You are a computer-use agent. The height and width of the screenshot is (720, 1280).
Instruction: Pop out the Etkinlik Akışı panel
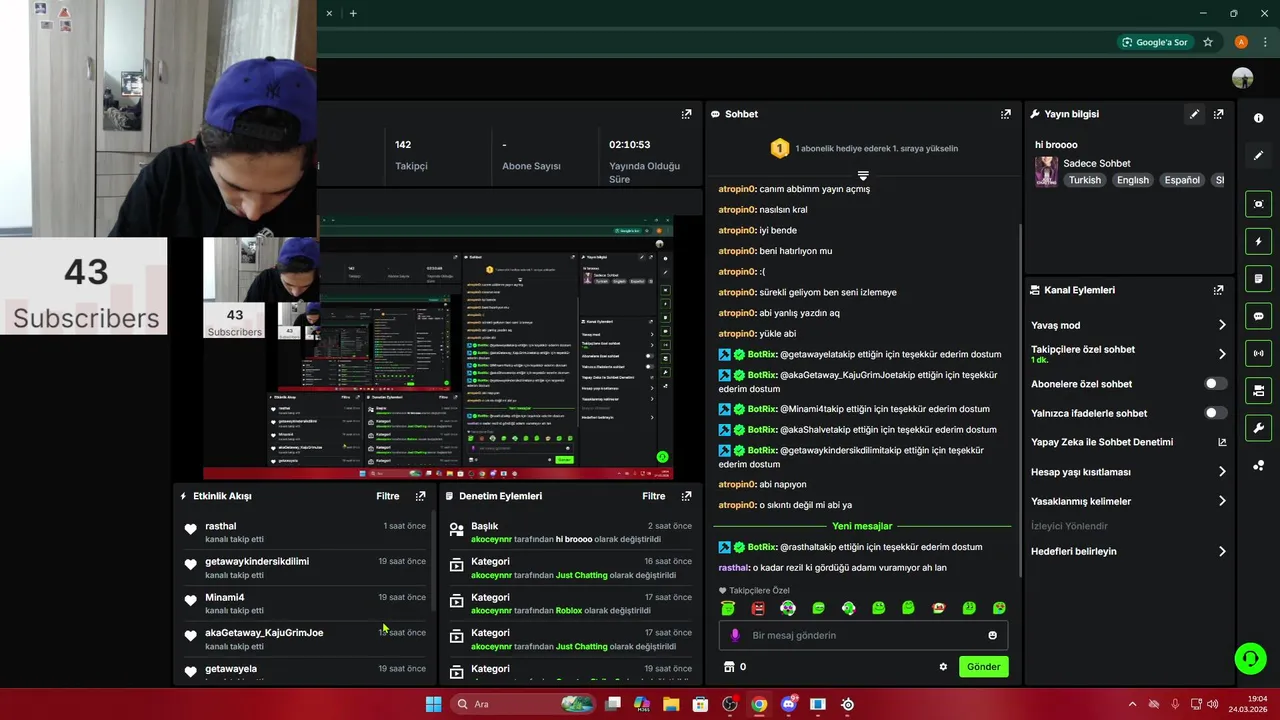[420, 496]
